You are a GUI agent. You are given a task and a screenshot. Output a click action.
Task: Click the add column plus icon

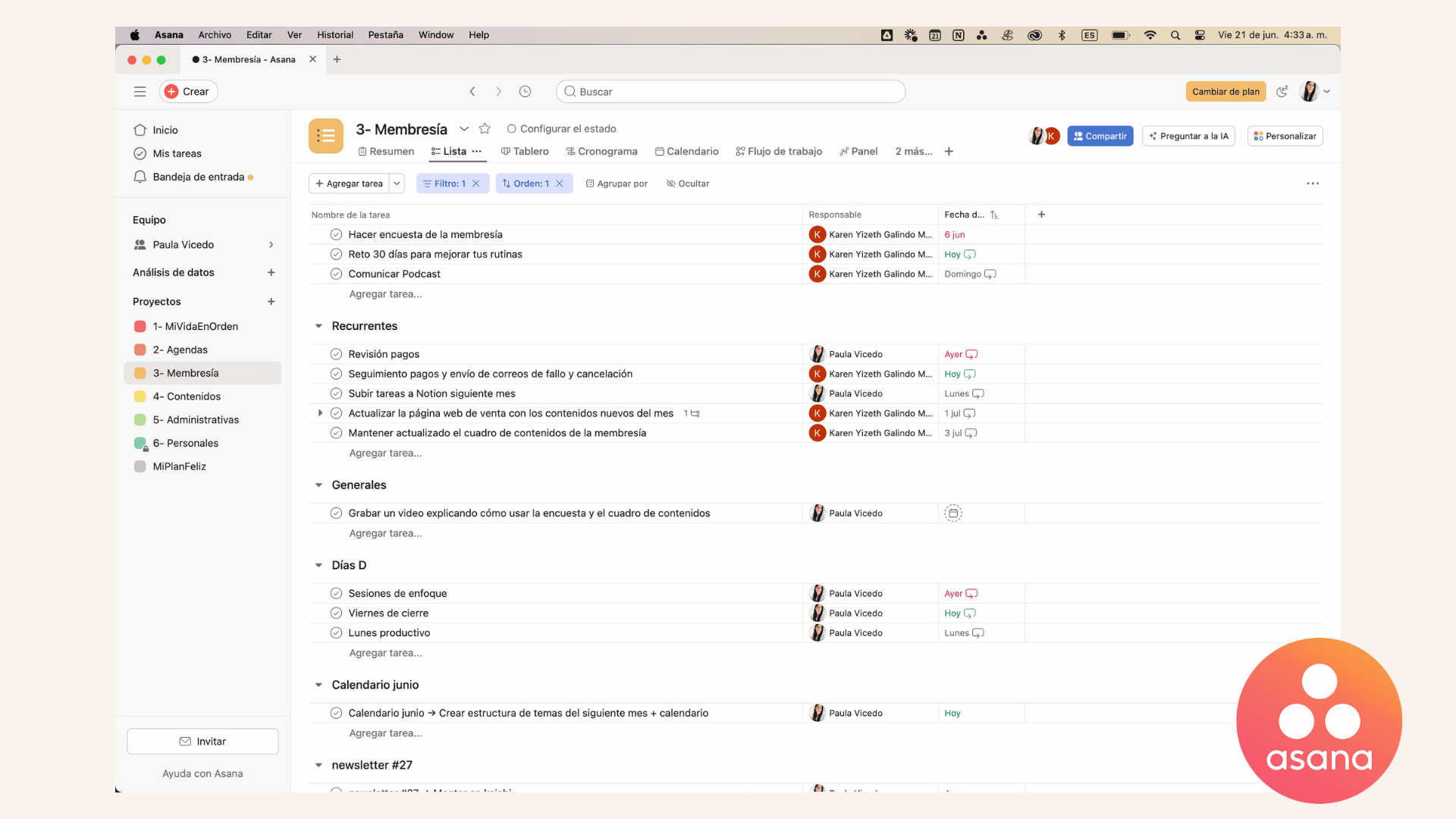click(x=1041, y=215)
